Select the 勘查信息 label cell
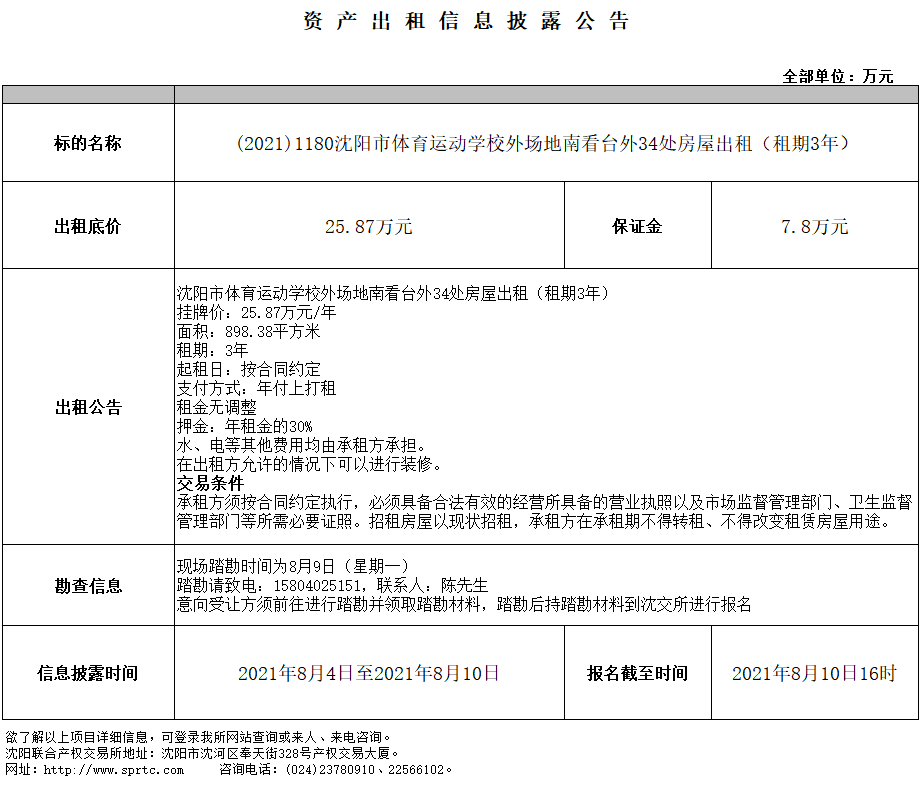 pyautogui.click(x=88, y=586)
